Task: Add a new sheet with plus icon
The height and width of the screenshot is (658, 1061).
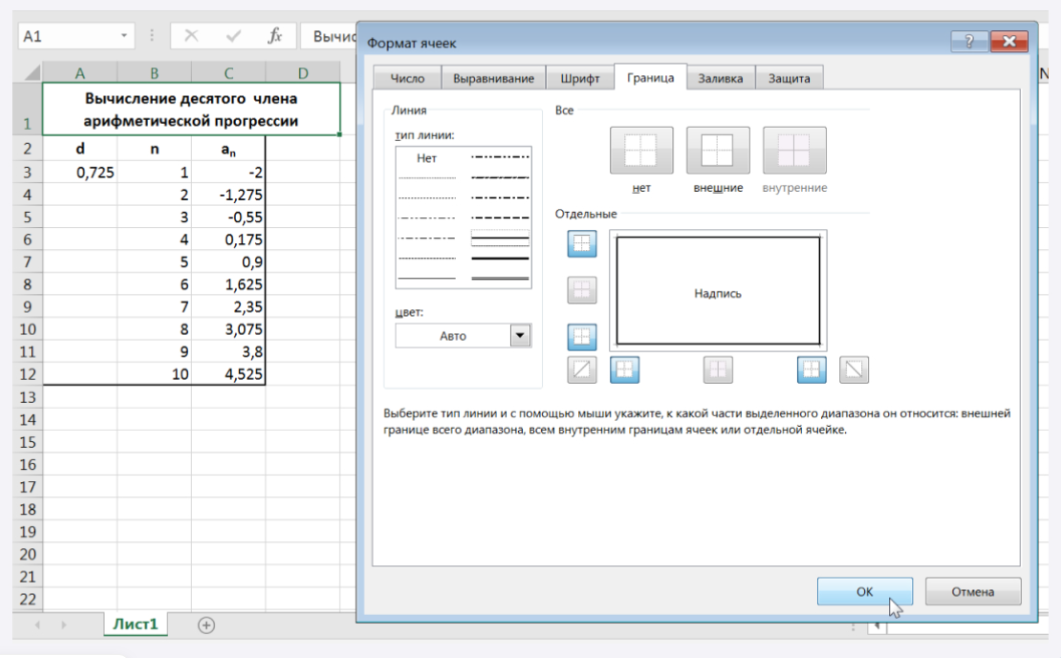Action: click(x=206, y=624)
